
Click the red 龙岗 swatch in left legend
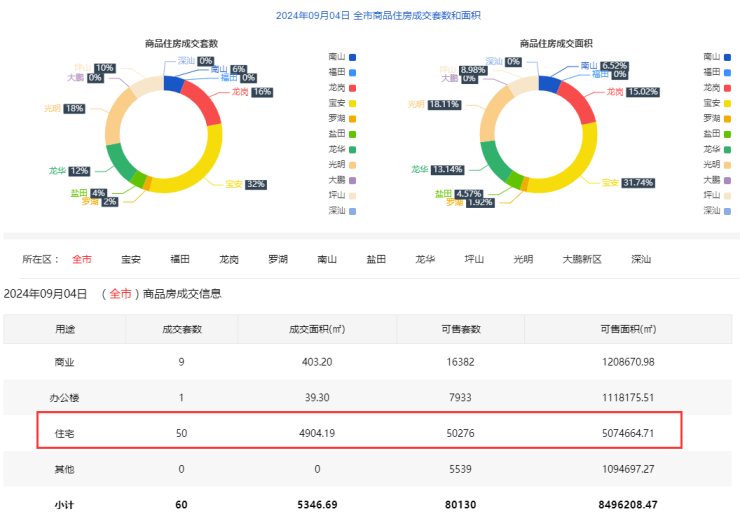pos(351,88)
